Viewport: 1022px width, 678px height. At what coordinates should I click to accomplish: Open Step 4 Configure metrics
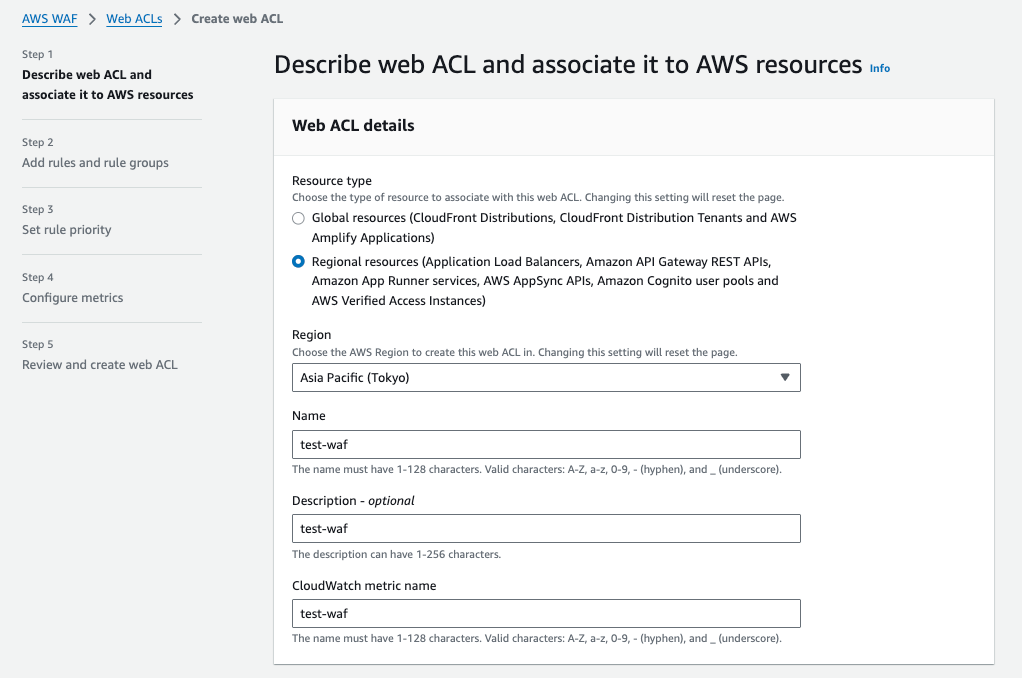pos(73,298)
